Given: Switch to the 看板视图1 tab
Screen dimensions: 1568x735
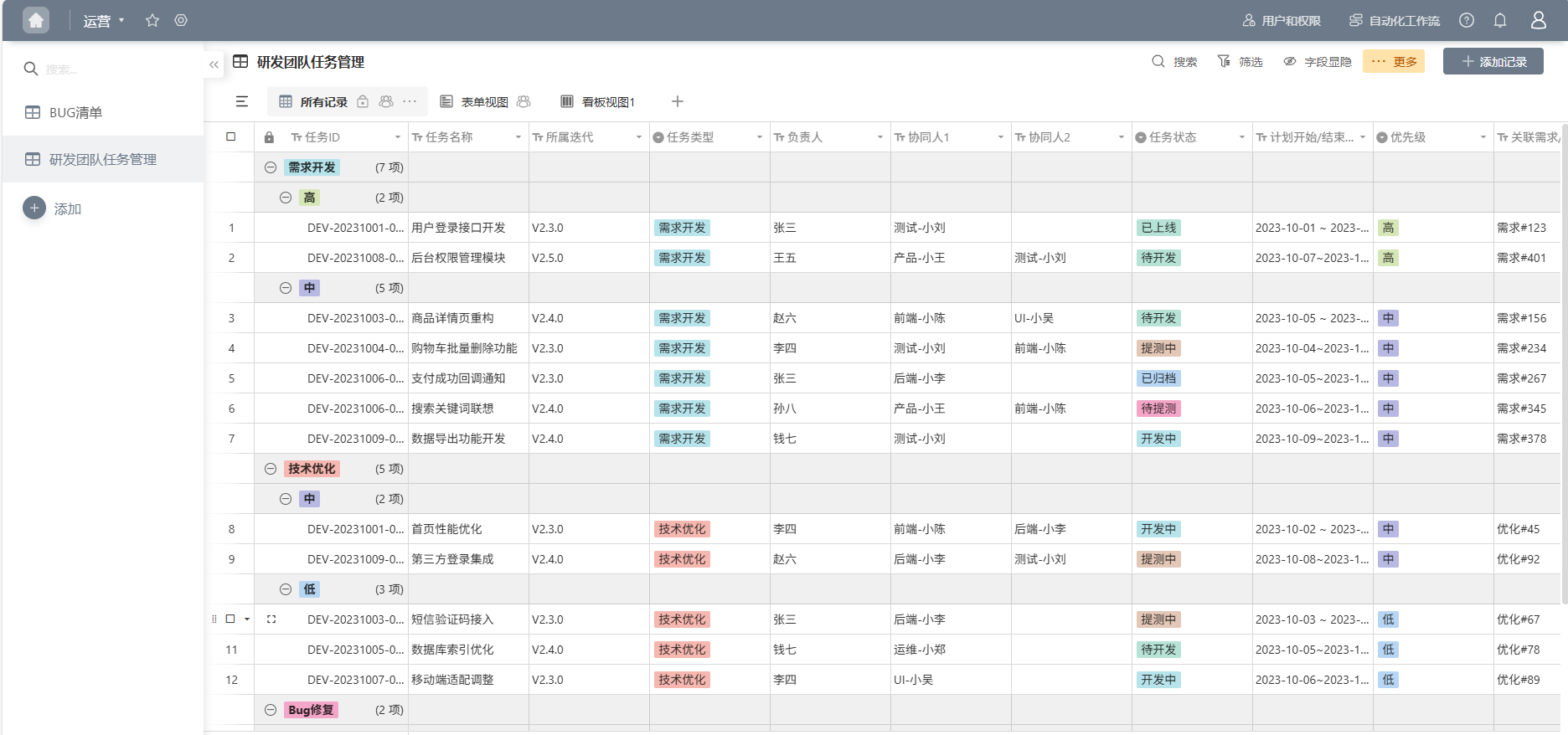Looking at the screenshot, I should (598, 101).
